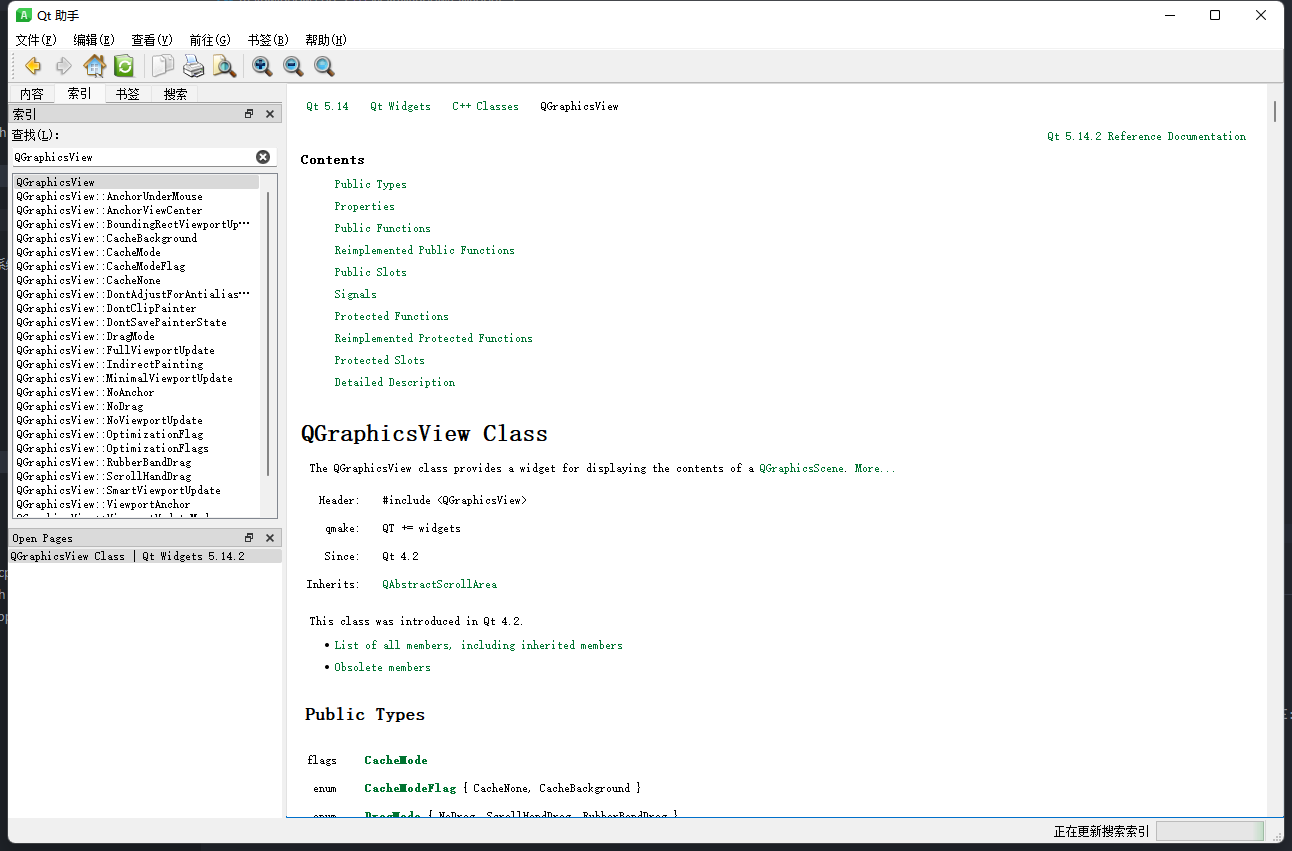1292x851 pixels.
Task: Clear the QGraphicsView search field
Action: pyautogui.click(x=263, y=157)
